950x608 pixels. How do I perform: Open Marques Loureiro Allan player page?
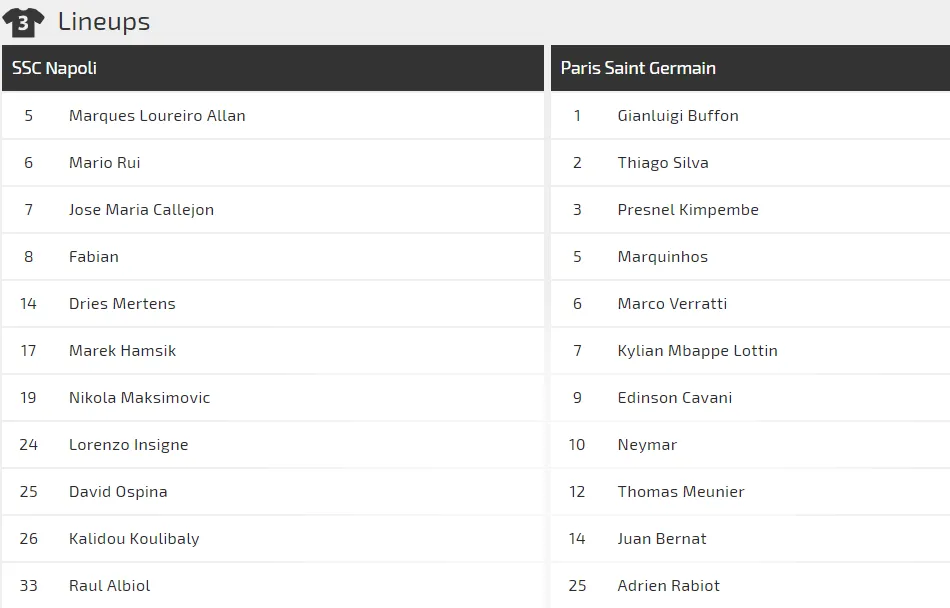pyautogui.click(x=157, y=116)
